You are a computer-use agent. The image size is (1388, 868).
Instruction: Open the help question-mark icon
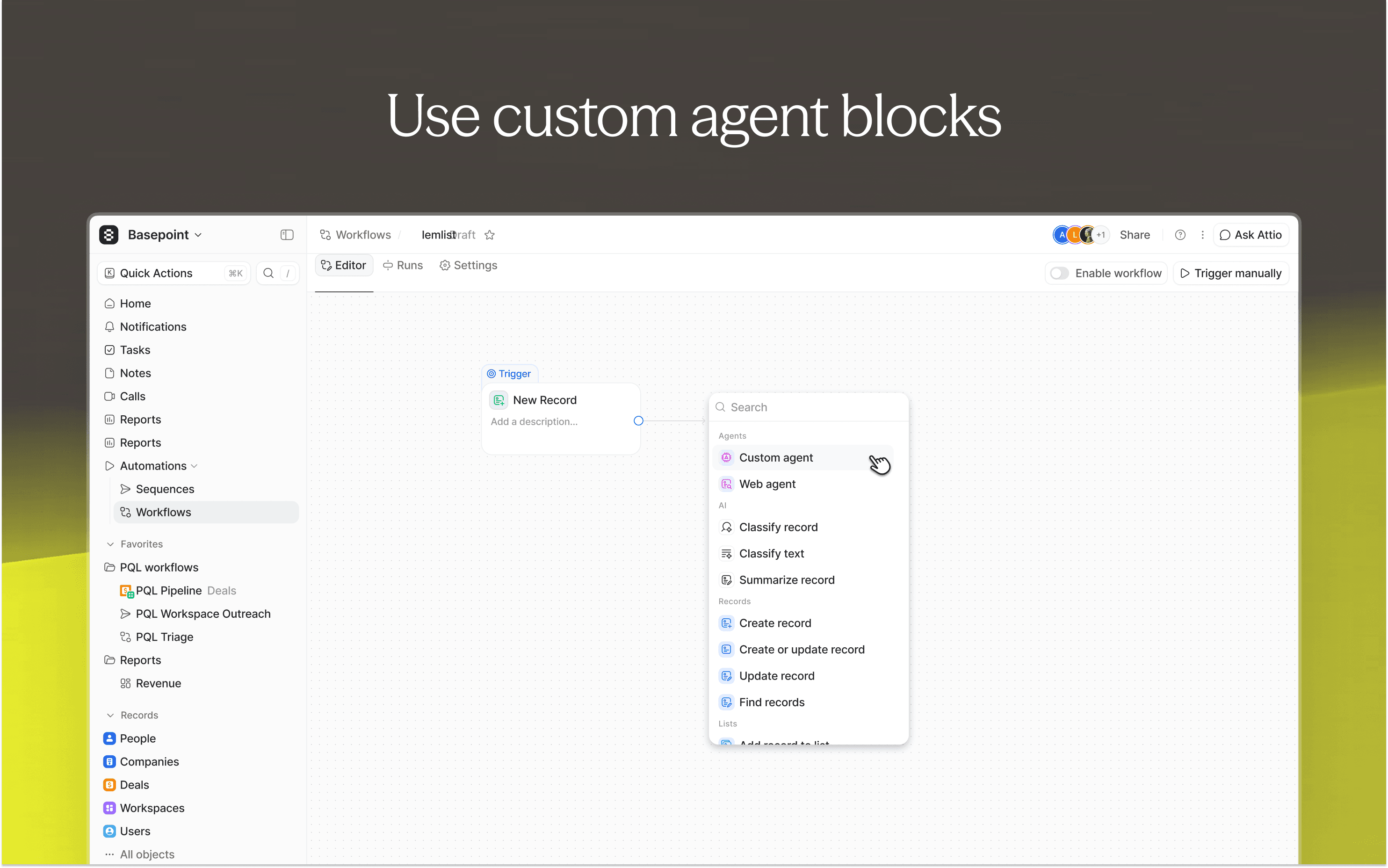click(x=1180, y=235)
